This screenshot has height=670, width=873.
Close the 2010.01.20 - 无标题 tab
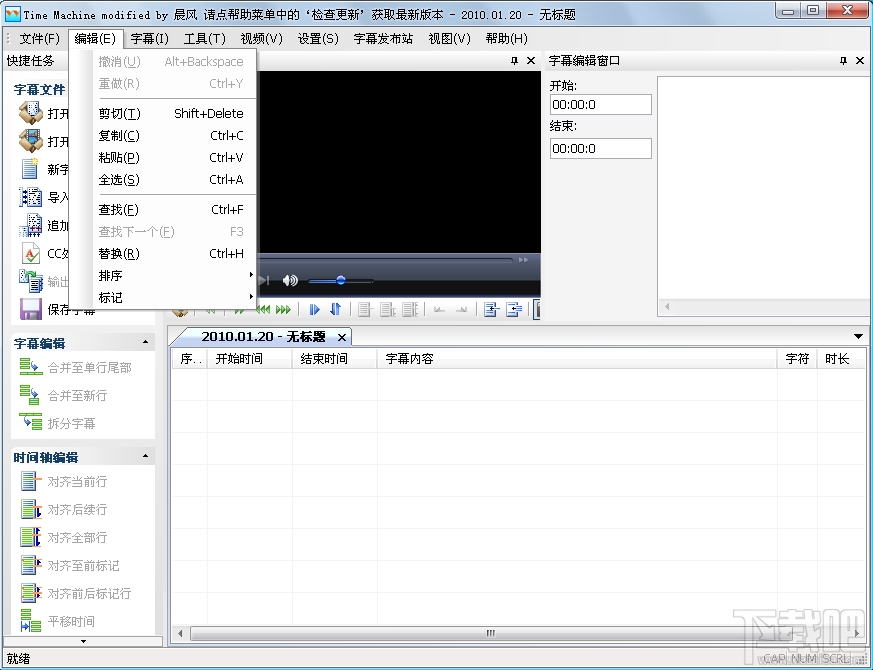[x=342, y=337]
